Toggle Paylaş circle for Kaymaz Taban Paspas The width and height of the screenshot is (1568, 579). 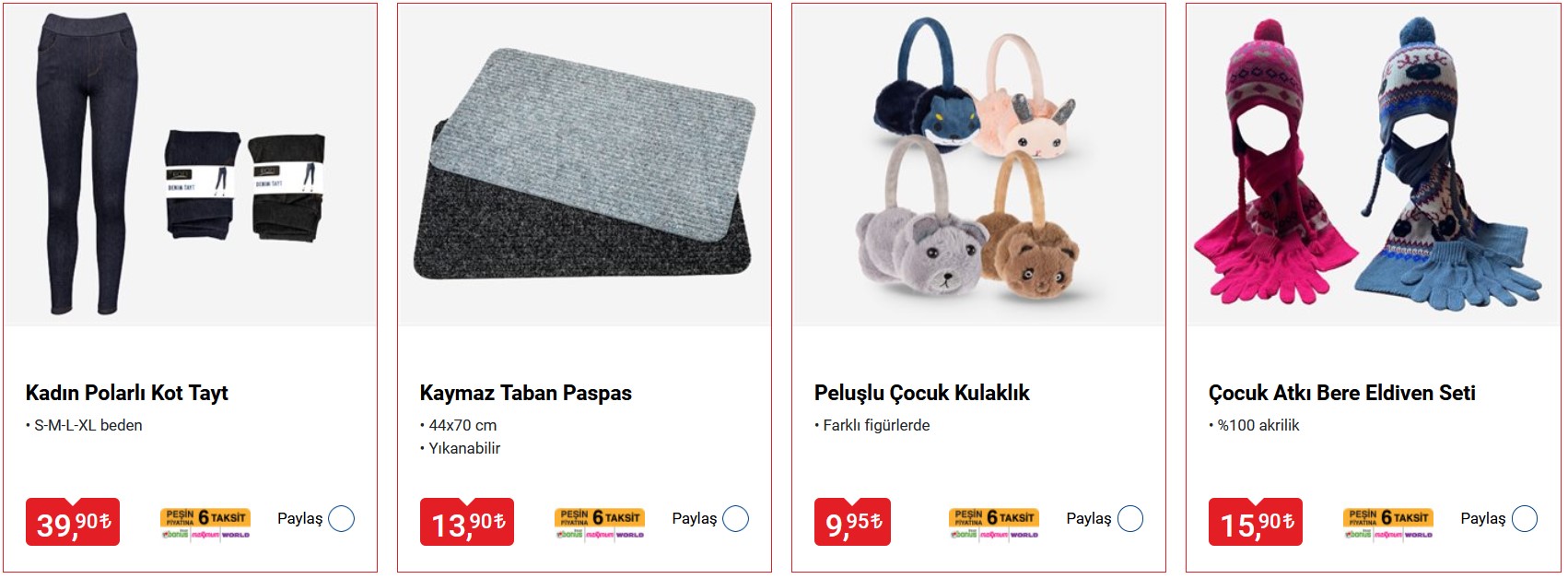pos(736,519)
